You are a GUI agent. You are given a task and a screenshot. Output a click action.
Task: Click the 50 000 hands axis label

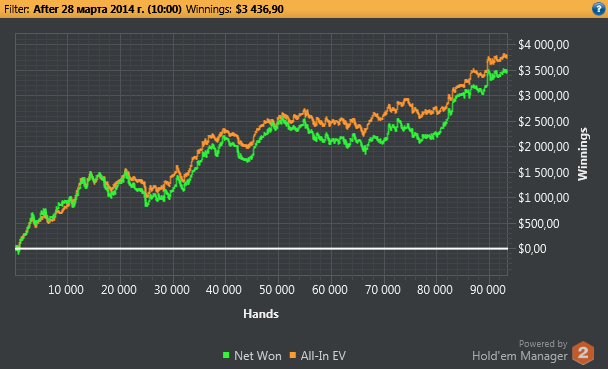(x=277, y=290)
